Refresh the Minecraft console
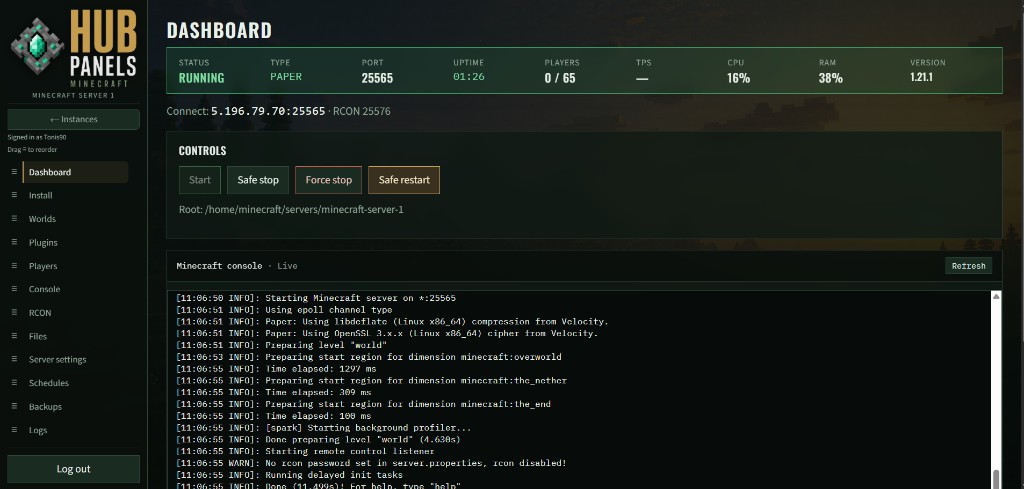Viewport: 1024px width, 489px height. pyautogui.click(x=968, y=266)
